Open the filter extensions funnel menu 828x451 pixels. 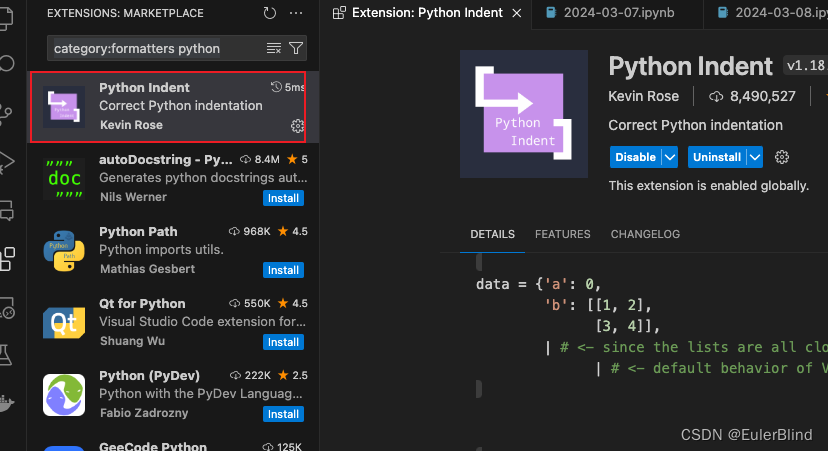click(296, 49)
